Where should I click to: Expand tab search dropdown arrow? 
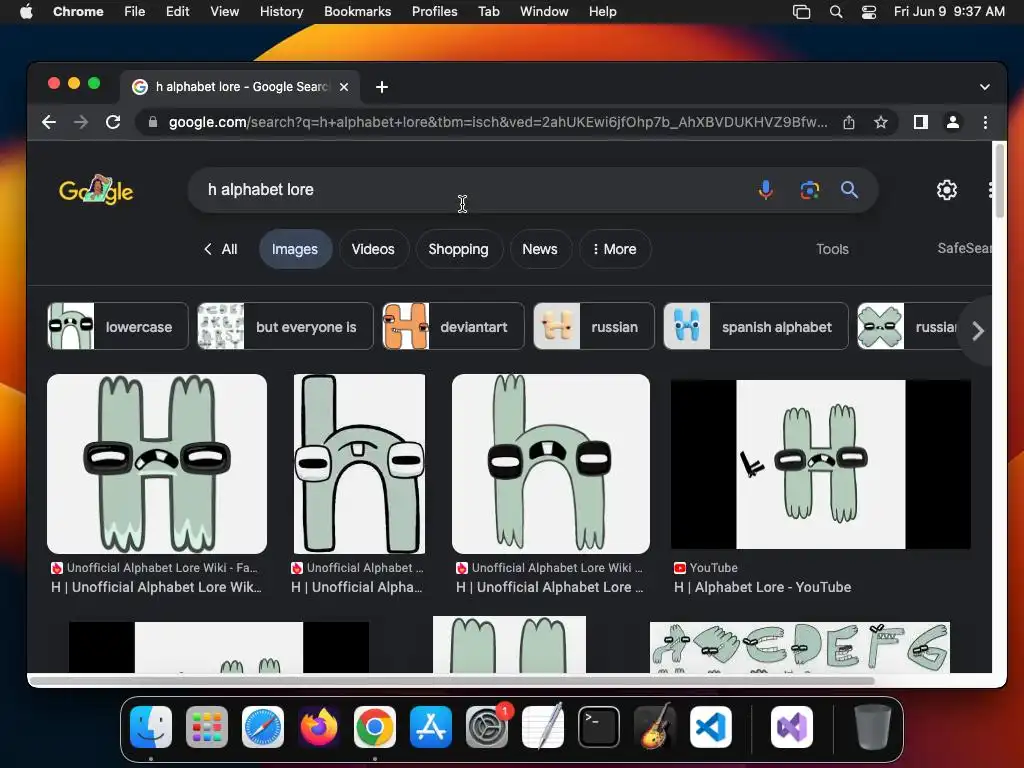point(985,87)
